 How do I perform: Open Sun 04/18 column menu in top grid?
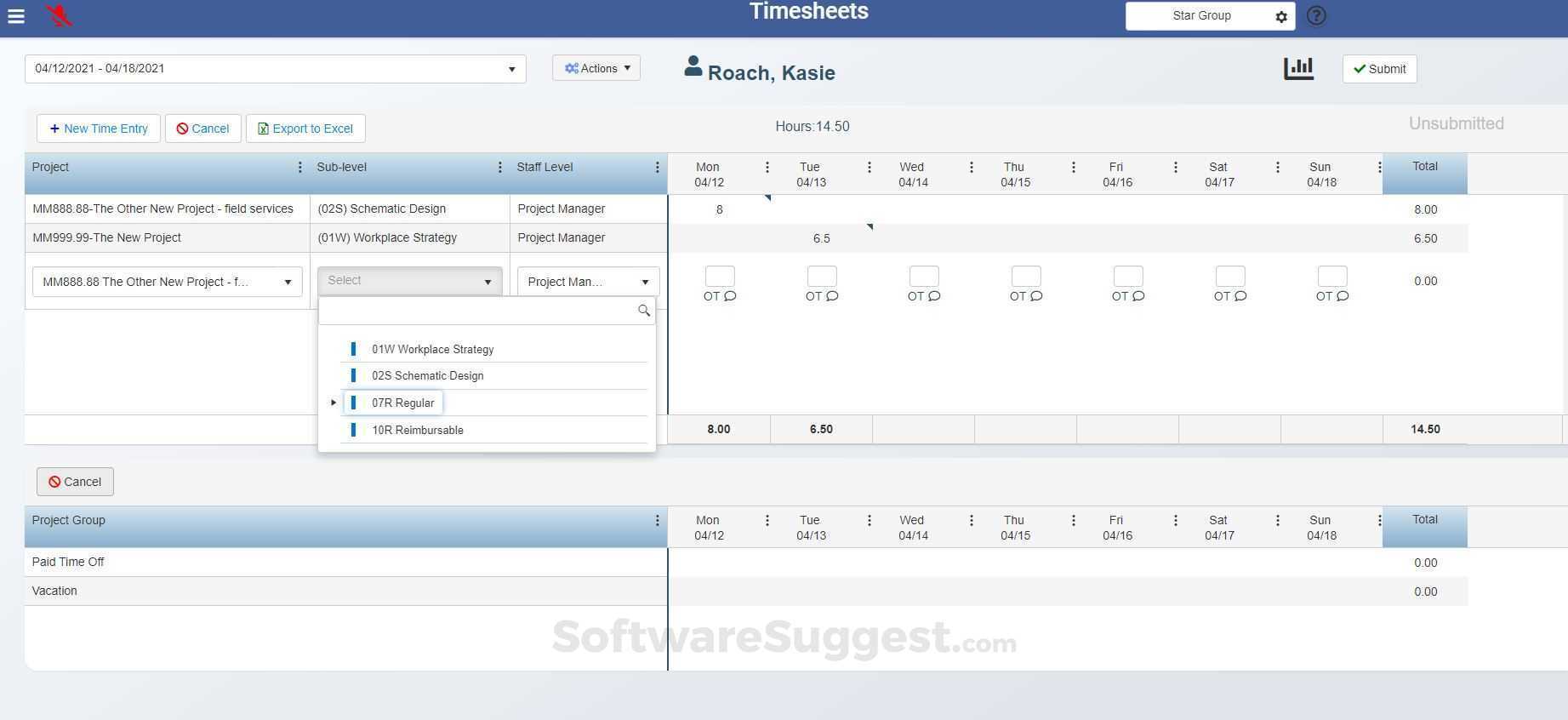(x=1379, y=168)
